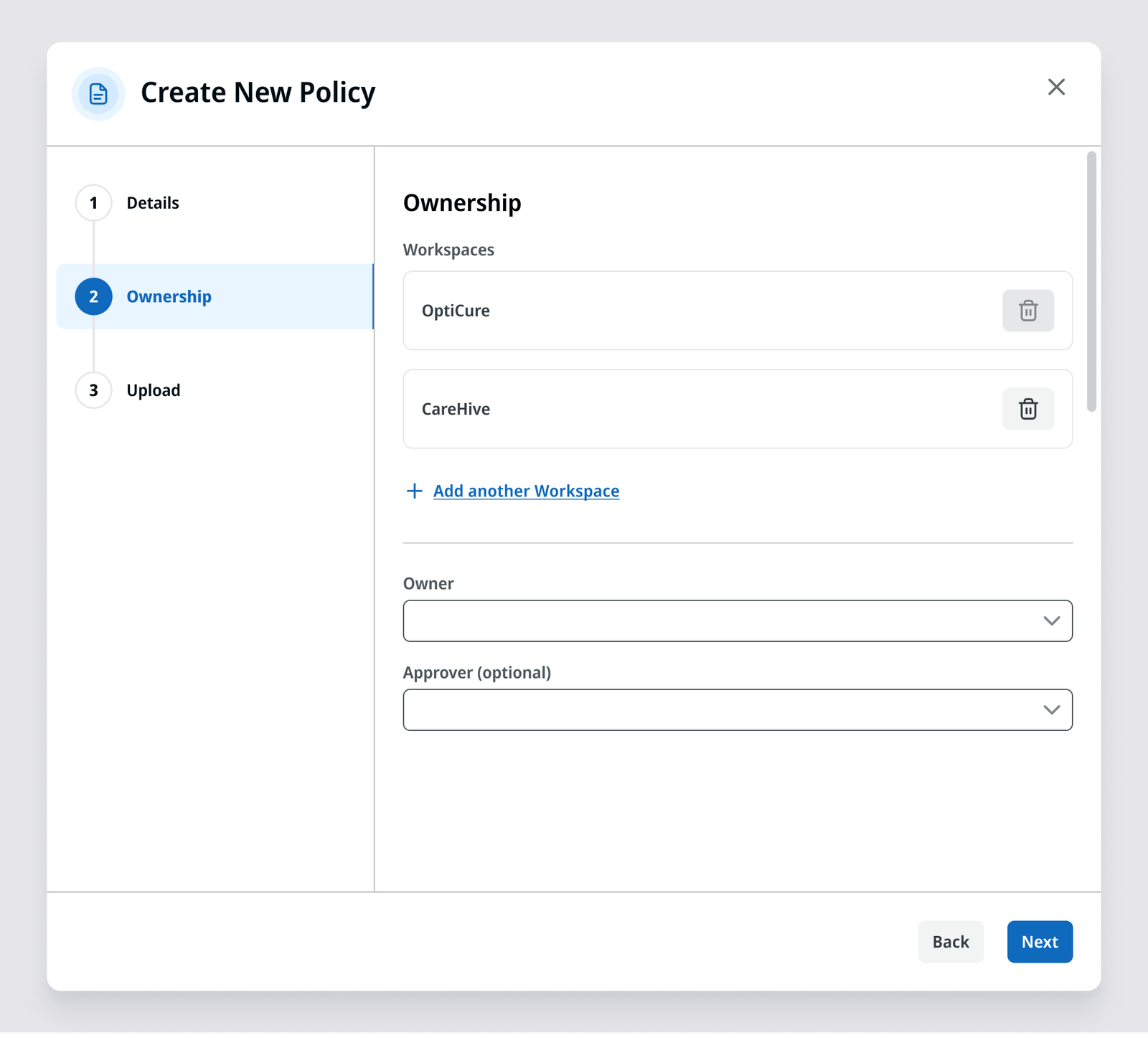
Task: Click the step 3 circle indicator
Action: pyautogui.click(x=93, y=390)
